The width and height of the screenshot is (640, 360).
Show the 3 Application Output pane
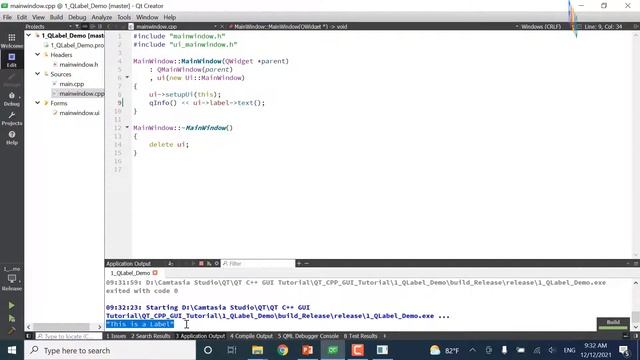[200, 336]
